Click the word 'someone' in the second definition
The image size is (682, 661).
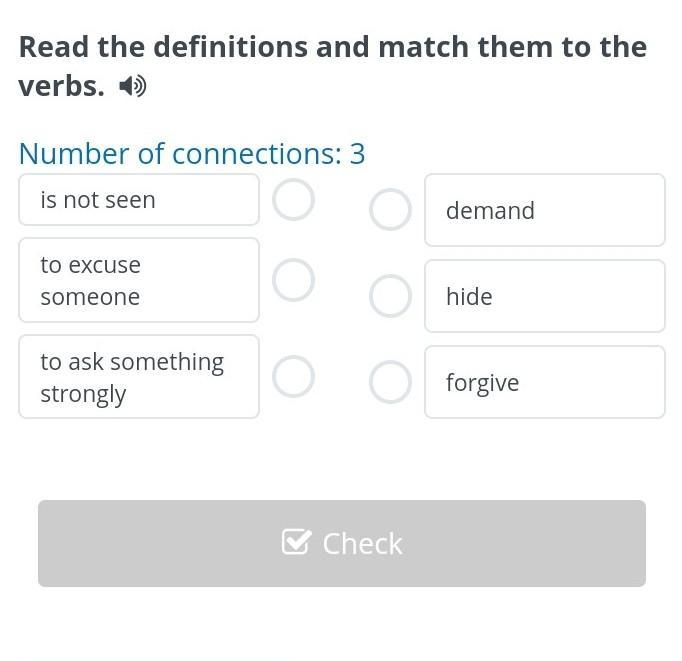pos(90,297)
